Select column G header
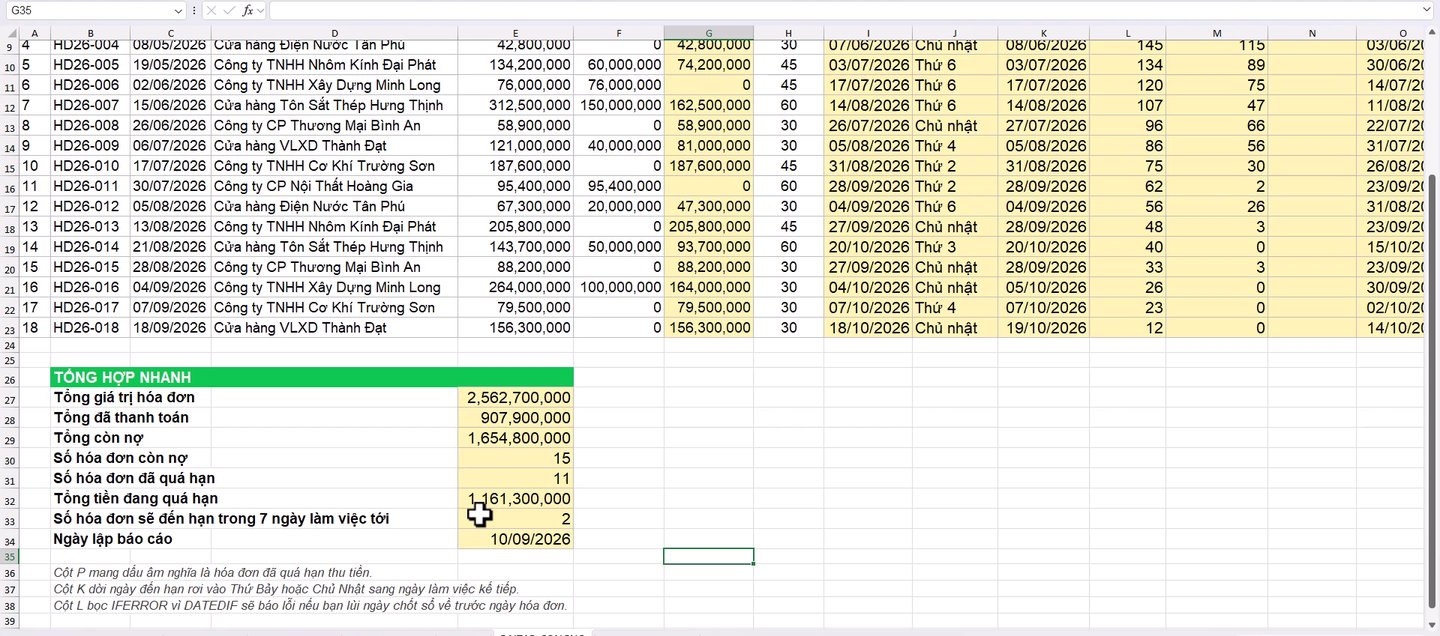The height and width of the screenshot is (636, 1440). tap(709, 33)
